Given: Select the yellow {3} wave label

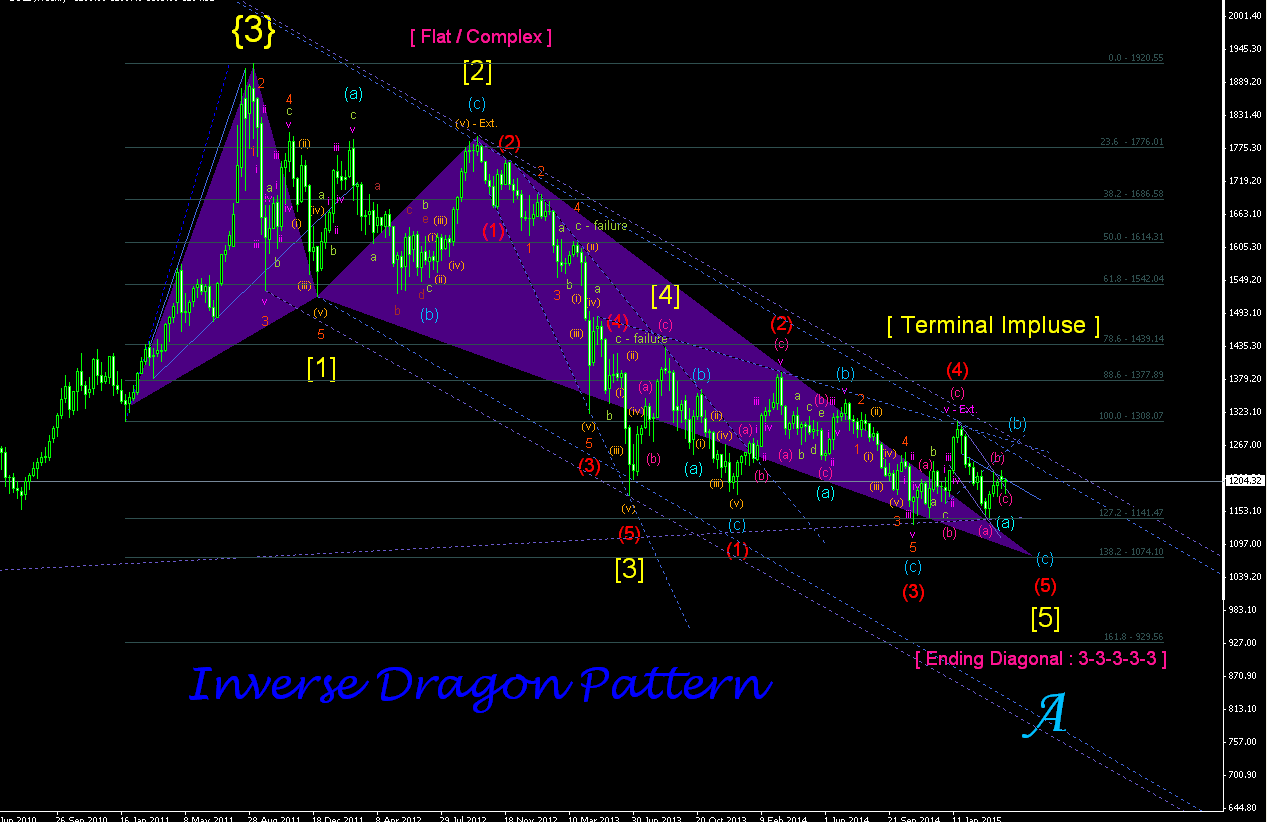Looking at the screenshot, I should pyautogui.click(x=252, y=31).
